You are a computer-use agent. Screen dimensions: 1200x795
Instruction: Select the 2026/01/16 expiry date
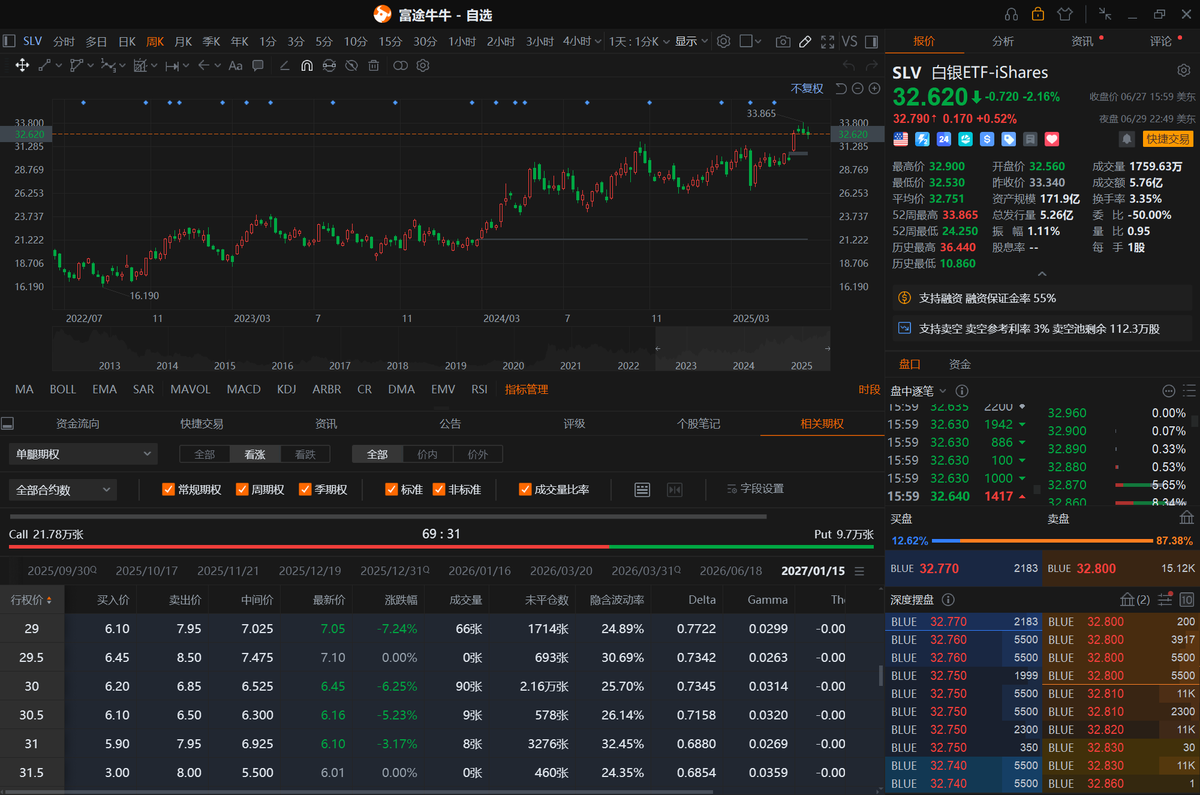[482, 571]
